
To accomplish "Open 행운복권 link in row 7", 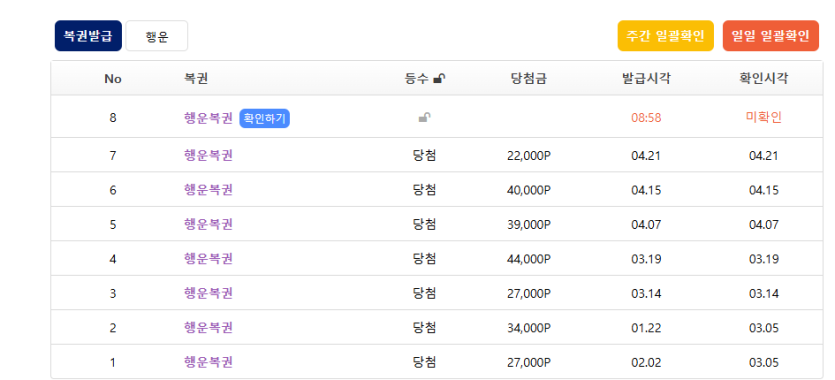I will [x=208, y=155].
